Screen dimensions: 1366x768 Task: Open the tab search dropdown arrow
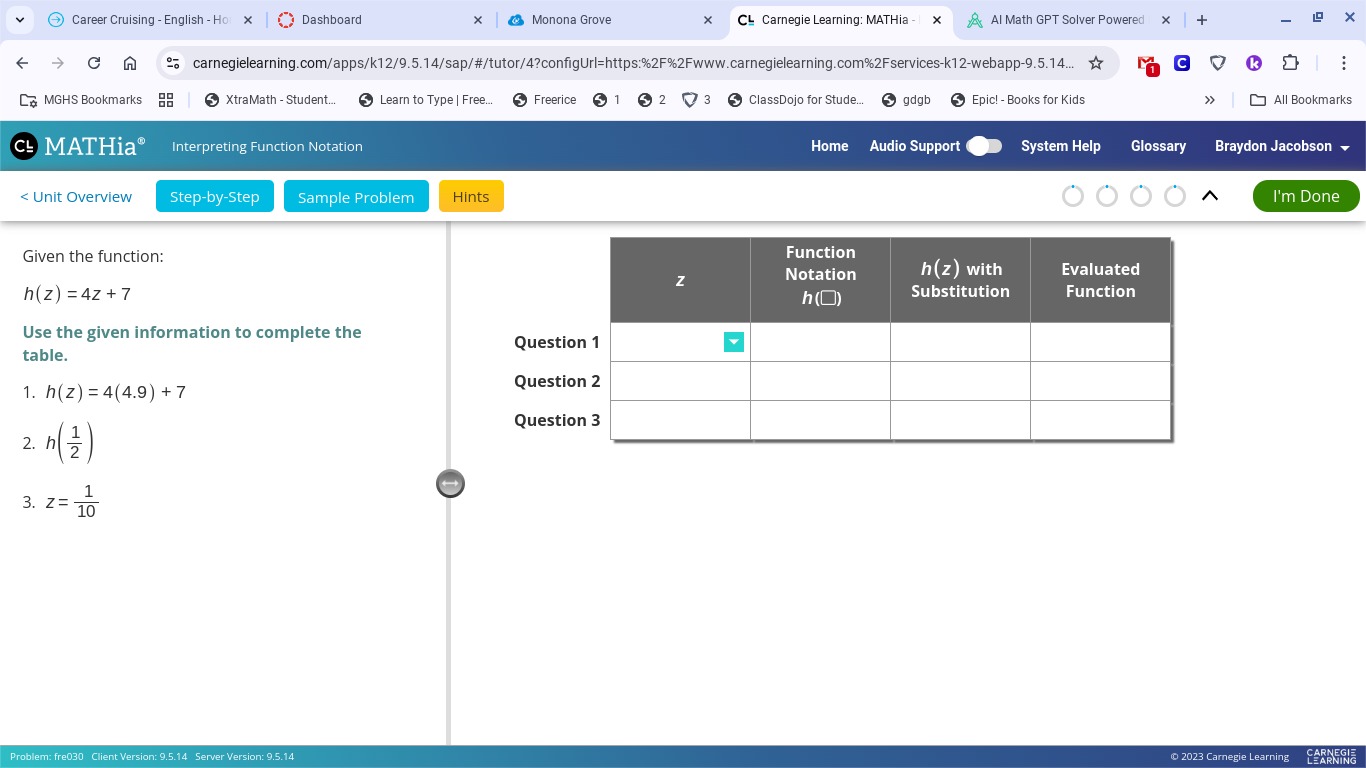(x=20, y=19)
